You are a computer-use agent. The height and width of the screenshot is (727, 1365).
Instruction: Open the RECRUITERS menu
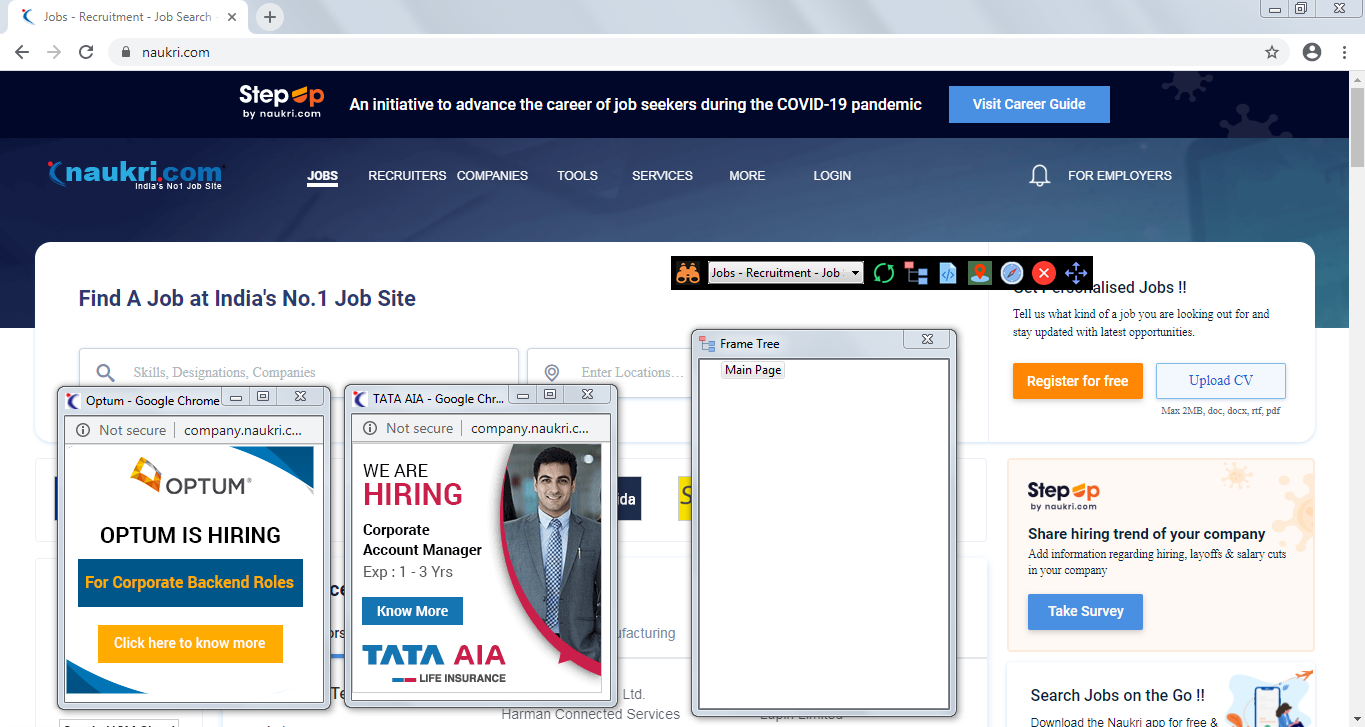[x=407, y=175]
